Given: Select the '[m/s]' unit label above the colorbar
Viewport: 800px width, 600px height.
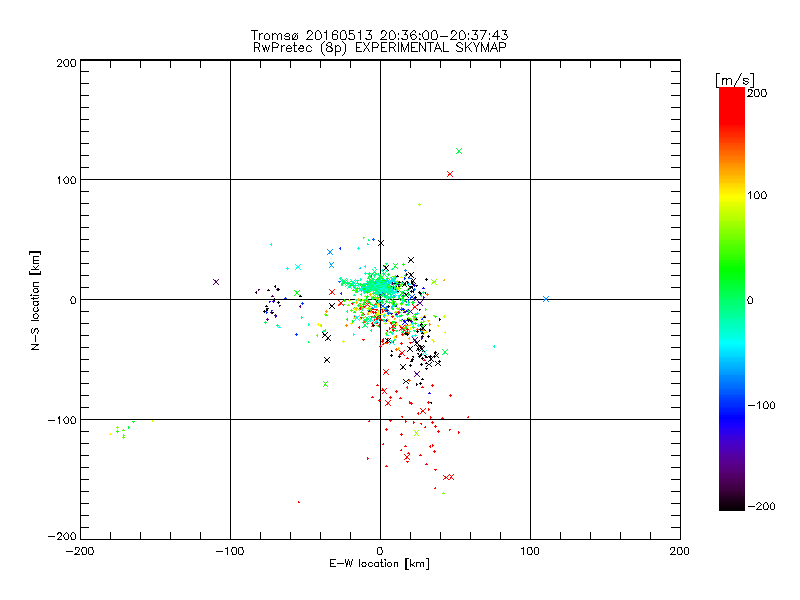Looking at the screenshot, I should tap(735, 80).
